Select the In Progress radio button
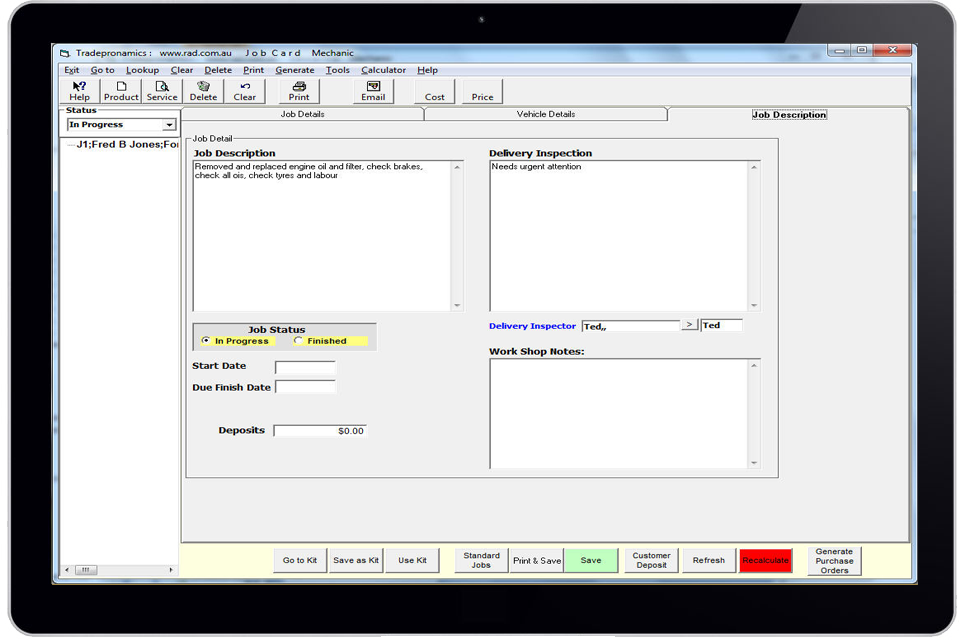 (207, 341)
